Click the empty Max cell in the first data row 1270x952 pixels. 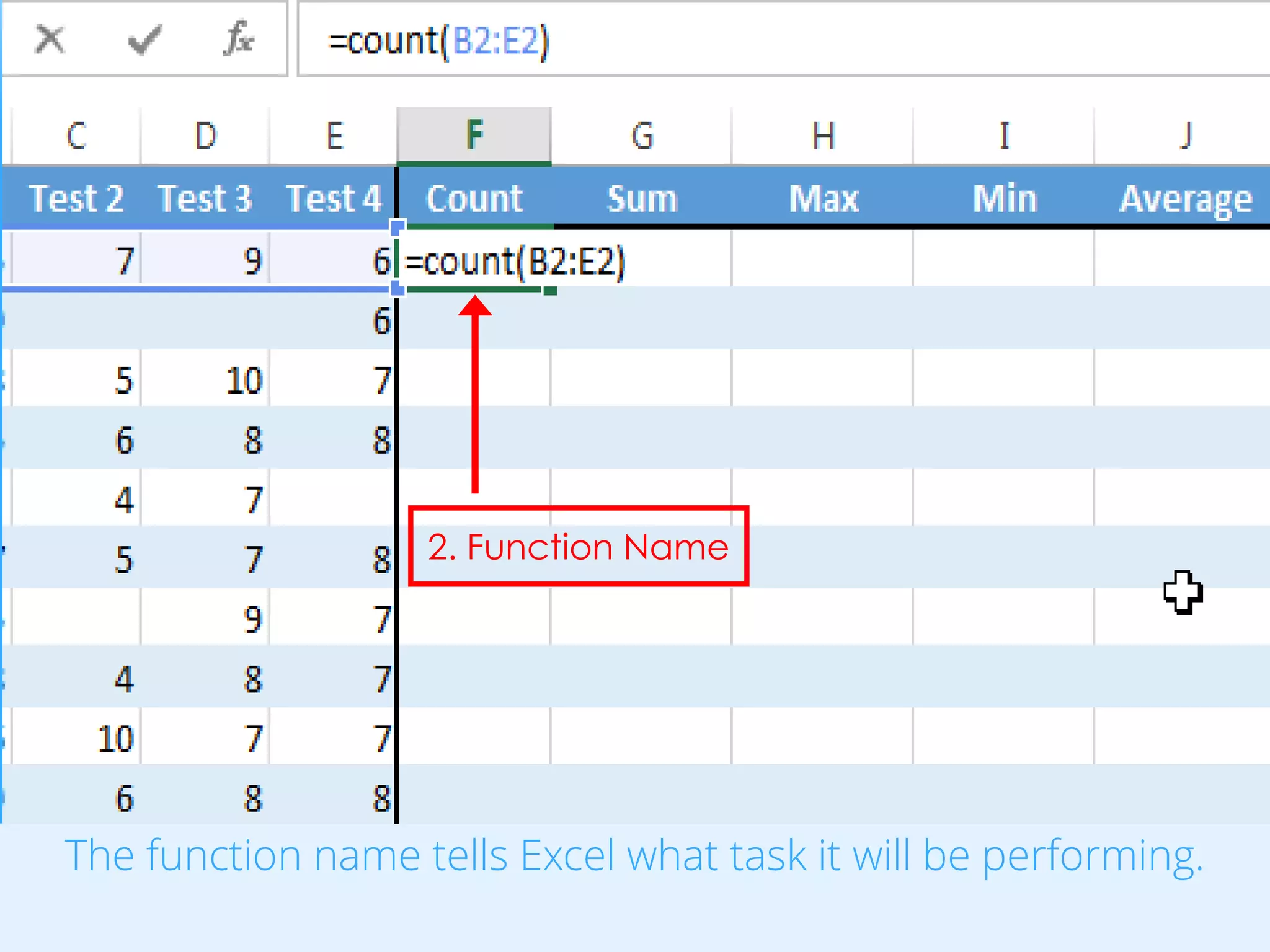(823, 260)
